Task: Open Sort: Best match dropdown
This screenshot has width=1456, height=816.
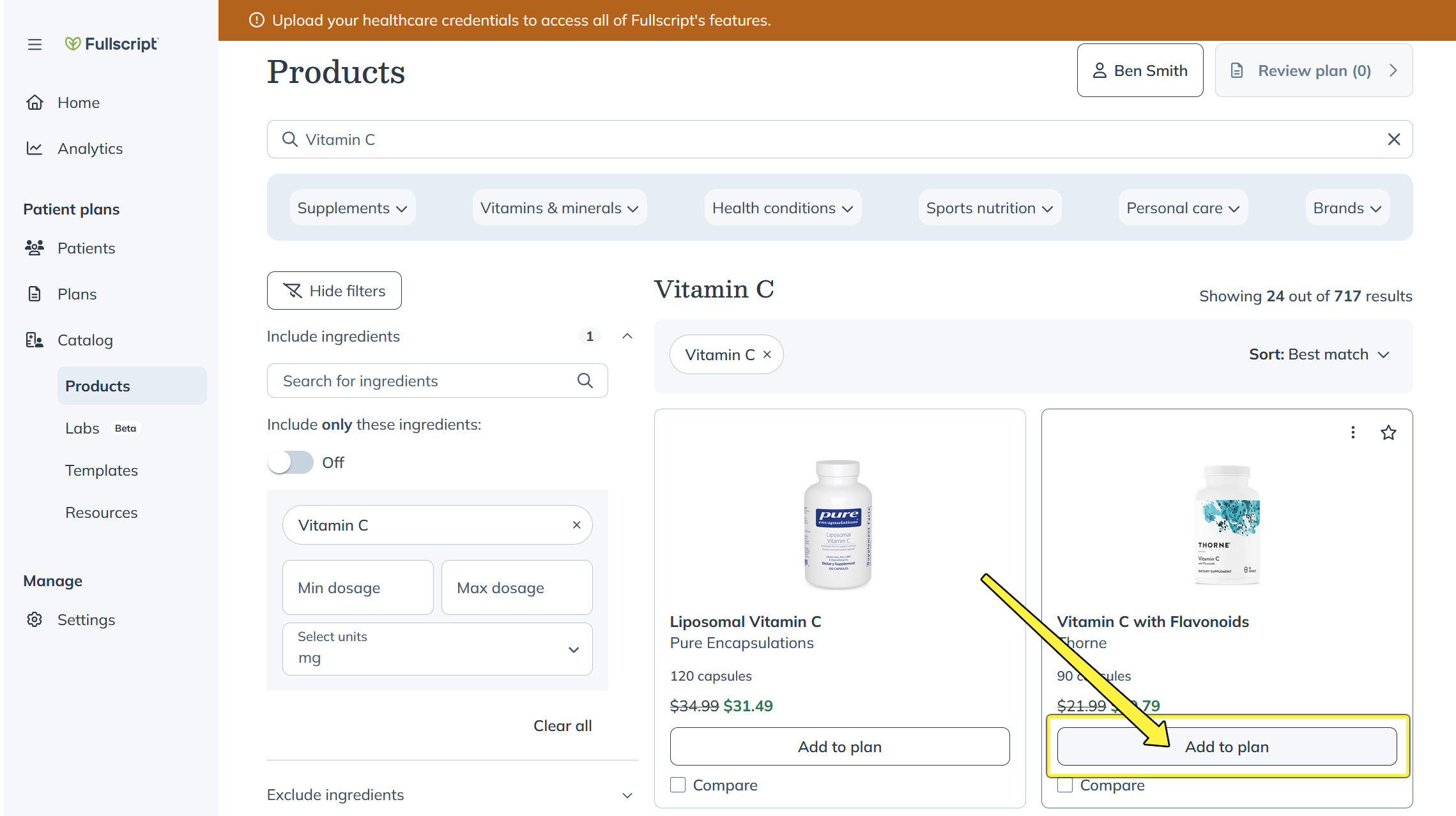Action: point(1319,354)
